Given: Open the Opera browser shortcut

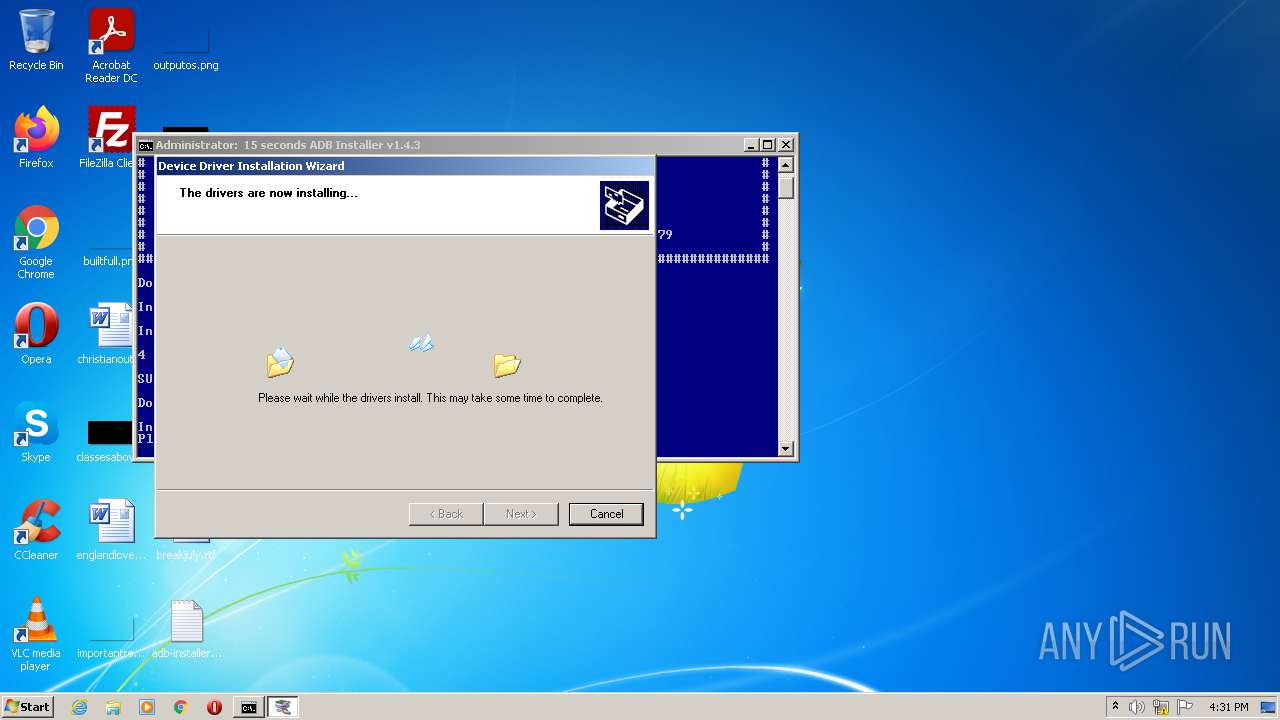Looking at the screenshot, I should tap(36, 334).
